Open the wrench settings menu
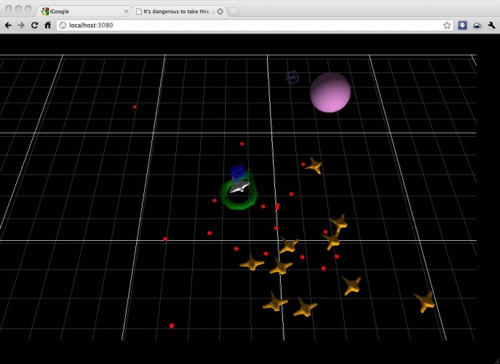Image resolution: width=500 pixels, height=364 pixels. pyautogui.click(x=491, y=25)
